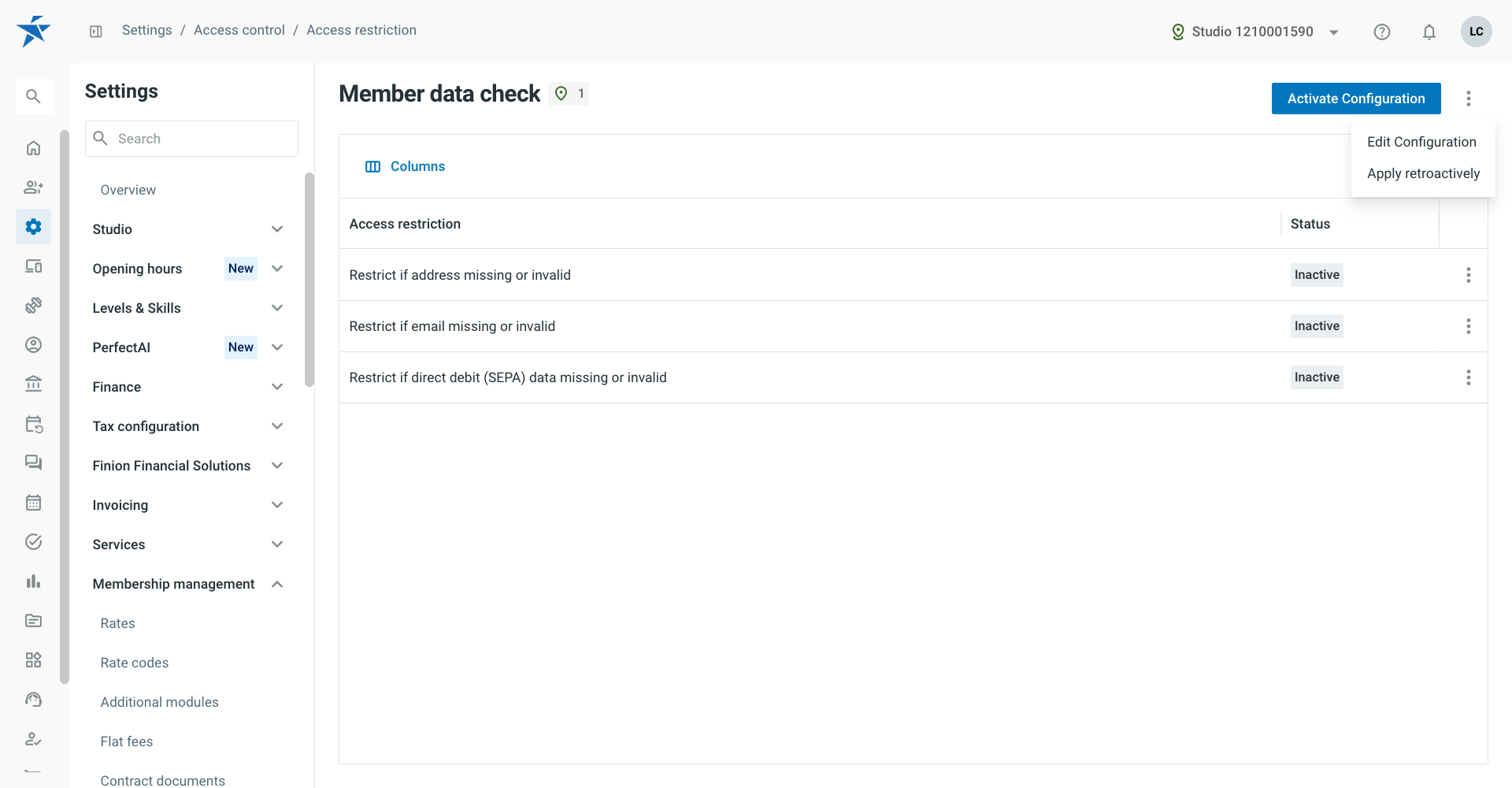The height and width of the screenshot is (788, 1512).
Task: Open the chat messages icon in the left rail
Action: point(33,463)
